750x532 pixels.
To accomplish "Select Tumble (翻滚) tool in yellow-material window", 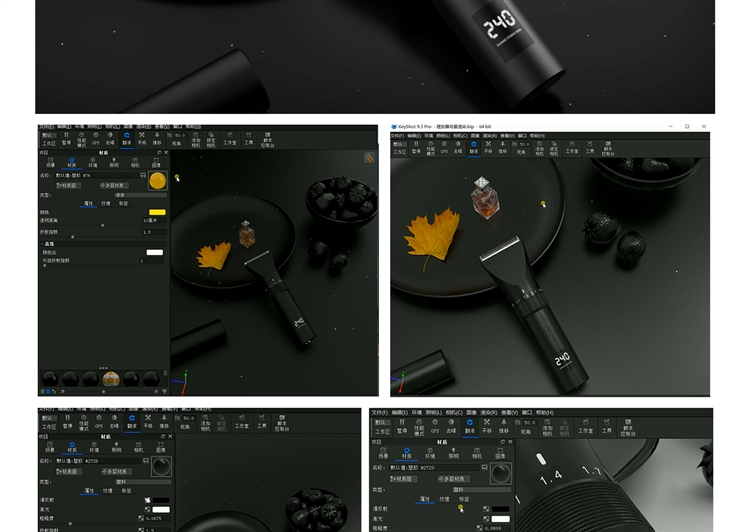I will 127,139.
